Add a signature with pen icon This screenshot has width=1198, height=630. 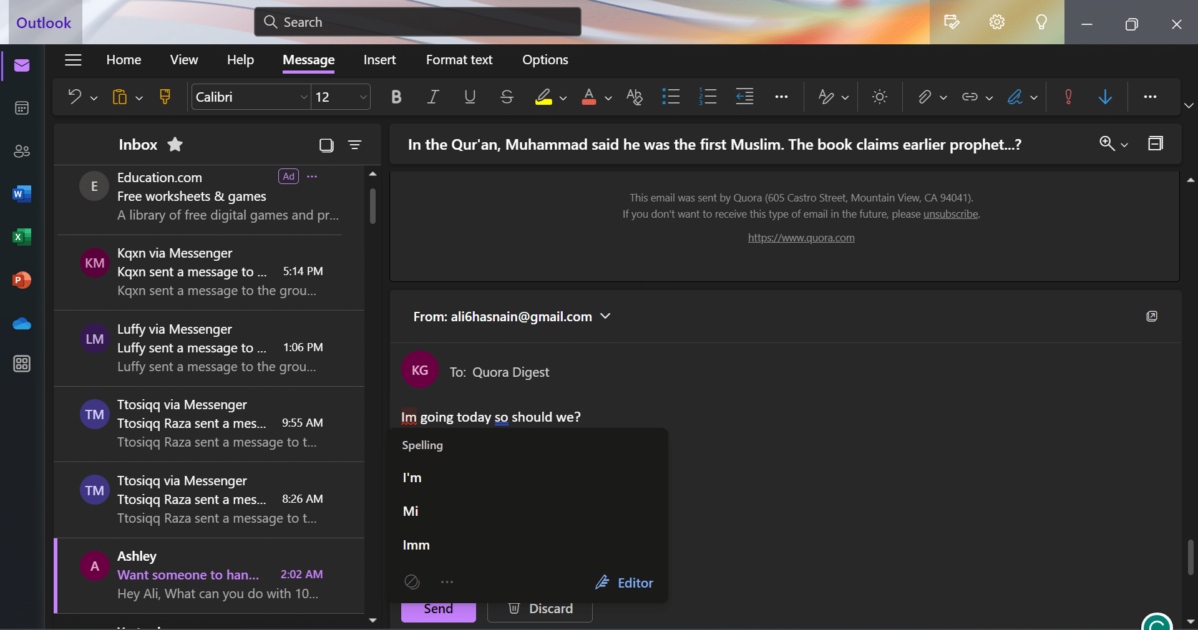[1015, 97]
